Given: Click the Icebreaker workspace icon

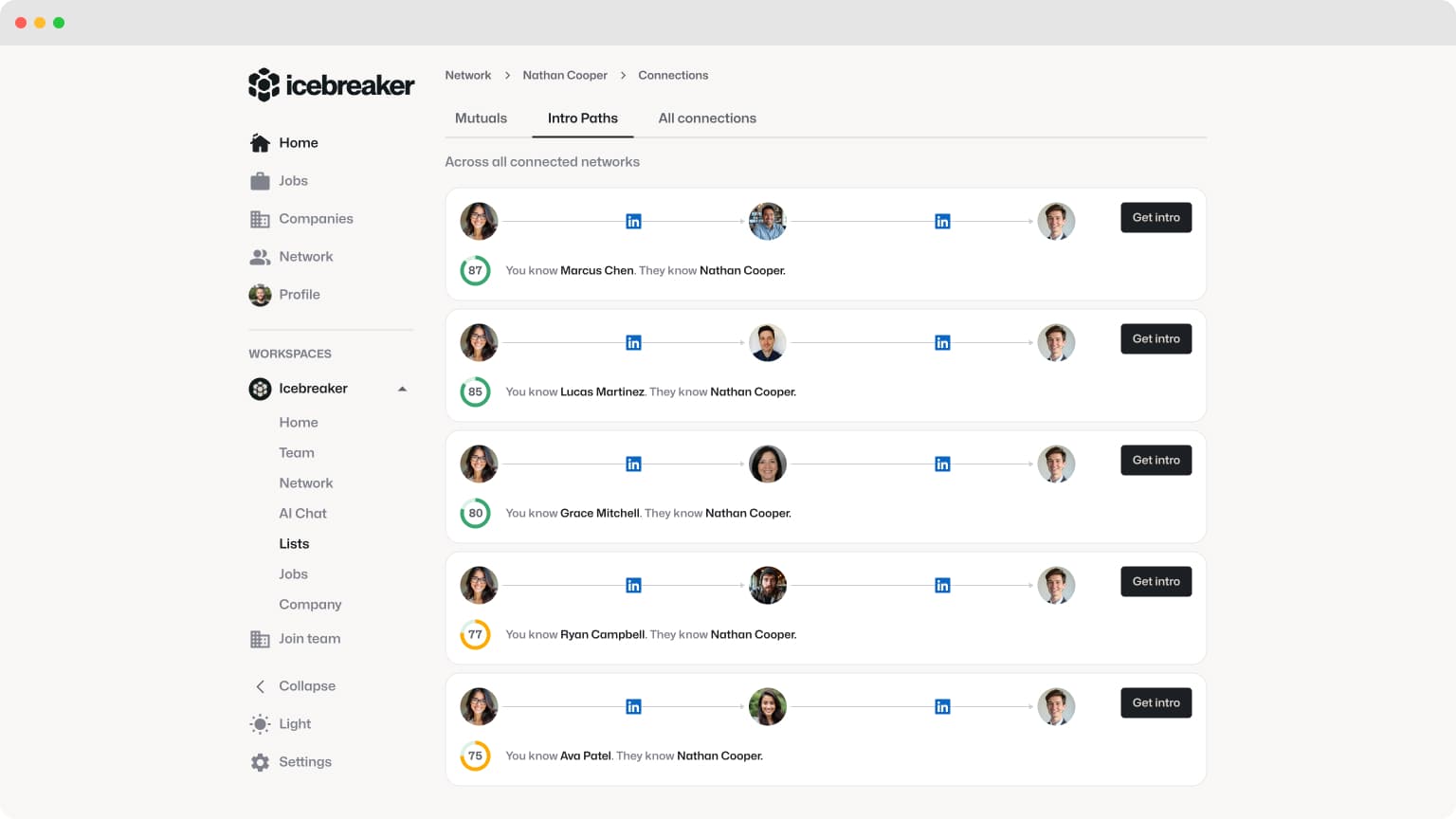Looking at the screenshot, I should click(260, 389).
